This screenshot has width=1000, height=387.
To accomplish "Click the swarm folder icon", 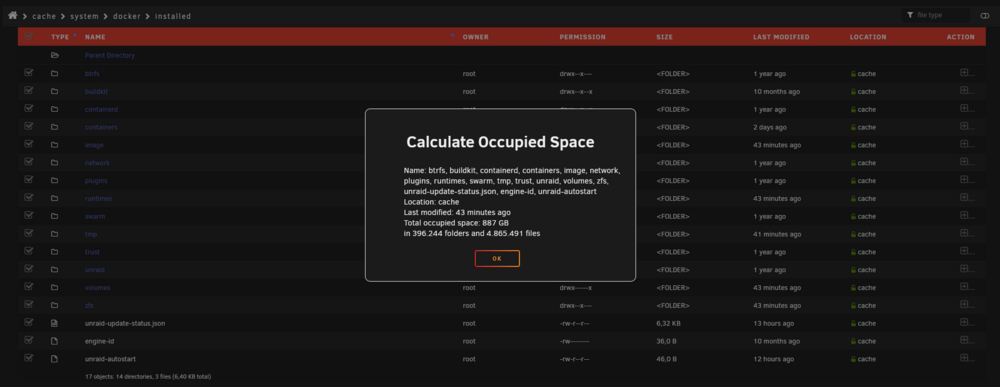I will 55,216.
